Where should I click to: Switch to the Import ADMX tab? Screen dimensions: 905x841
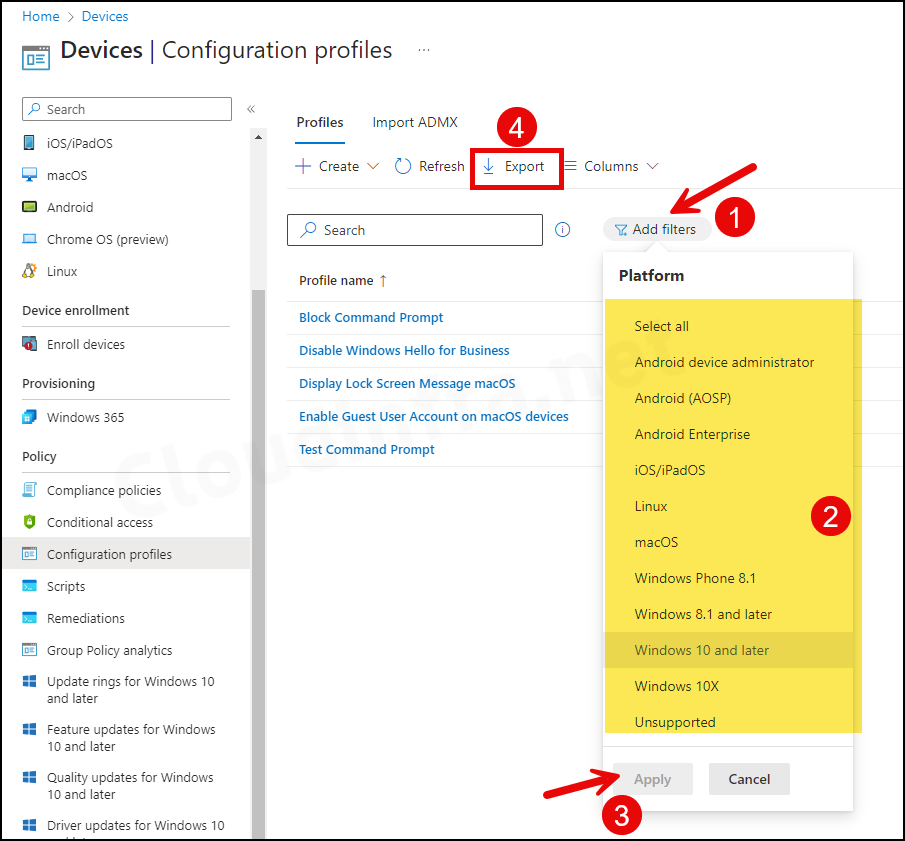pyautogui.click(x=415, y=122)
